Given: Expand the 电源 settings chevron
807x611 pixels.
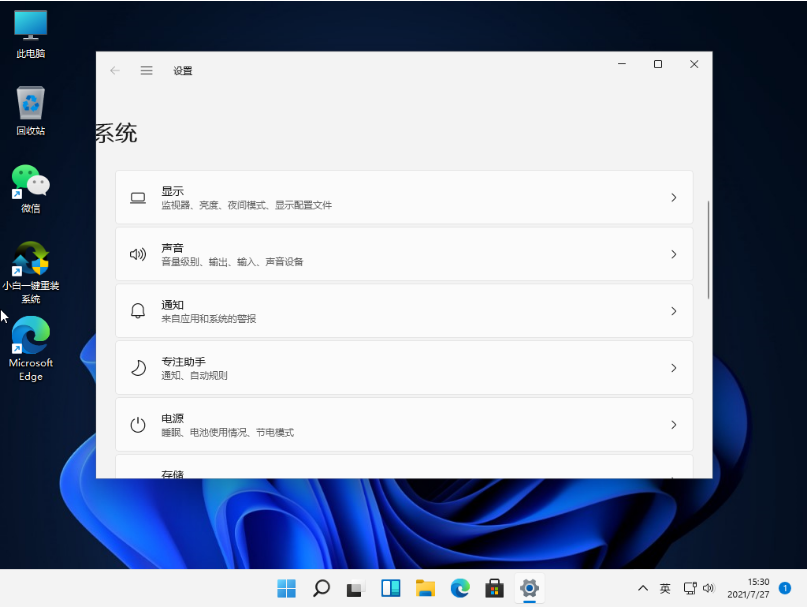Looking at the screenshot, I should coord(674,425).
